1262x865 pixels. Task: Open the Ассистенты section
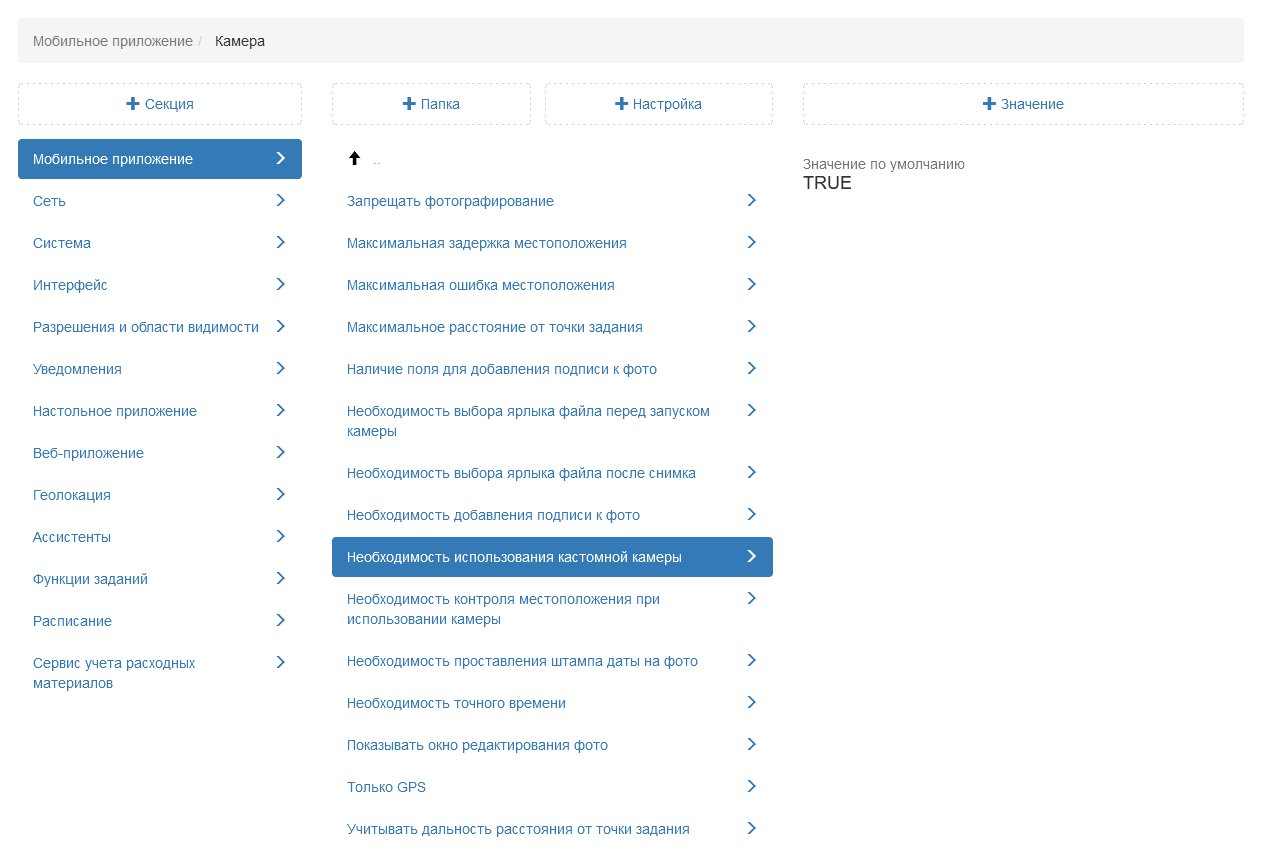pyautogui.click(x=160, y=537)
